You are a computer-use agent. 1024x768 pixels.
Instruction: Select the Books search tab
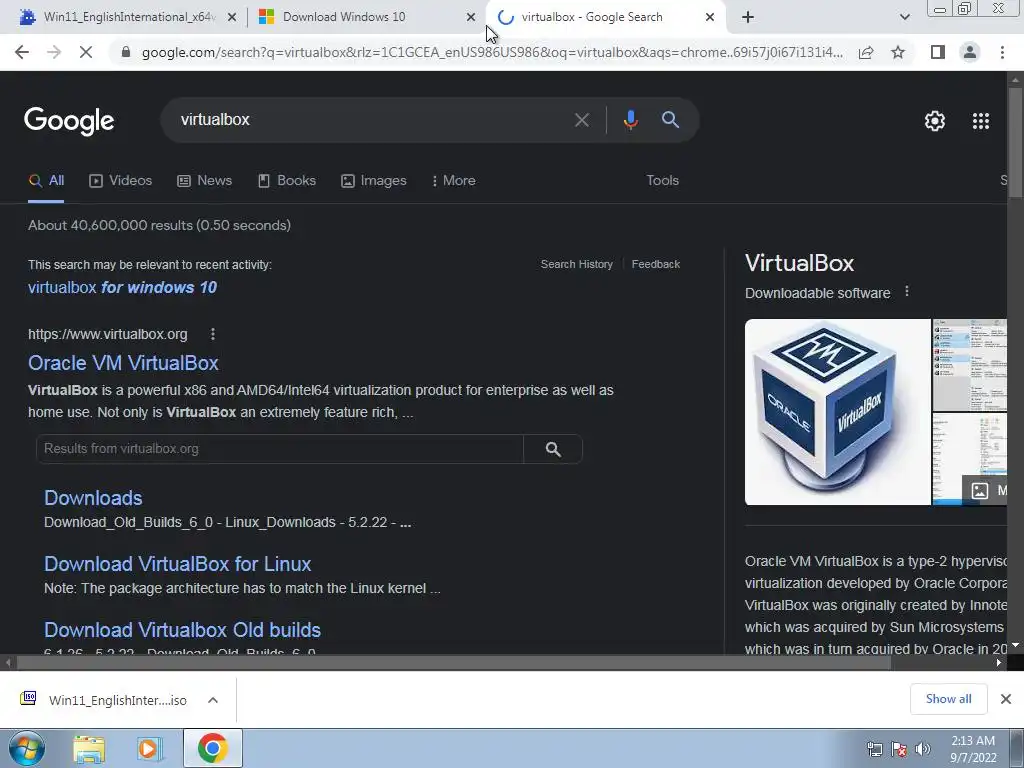coord(287,181)
